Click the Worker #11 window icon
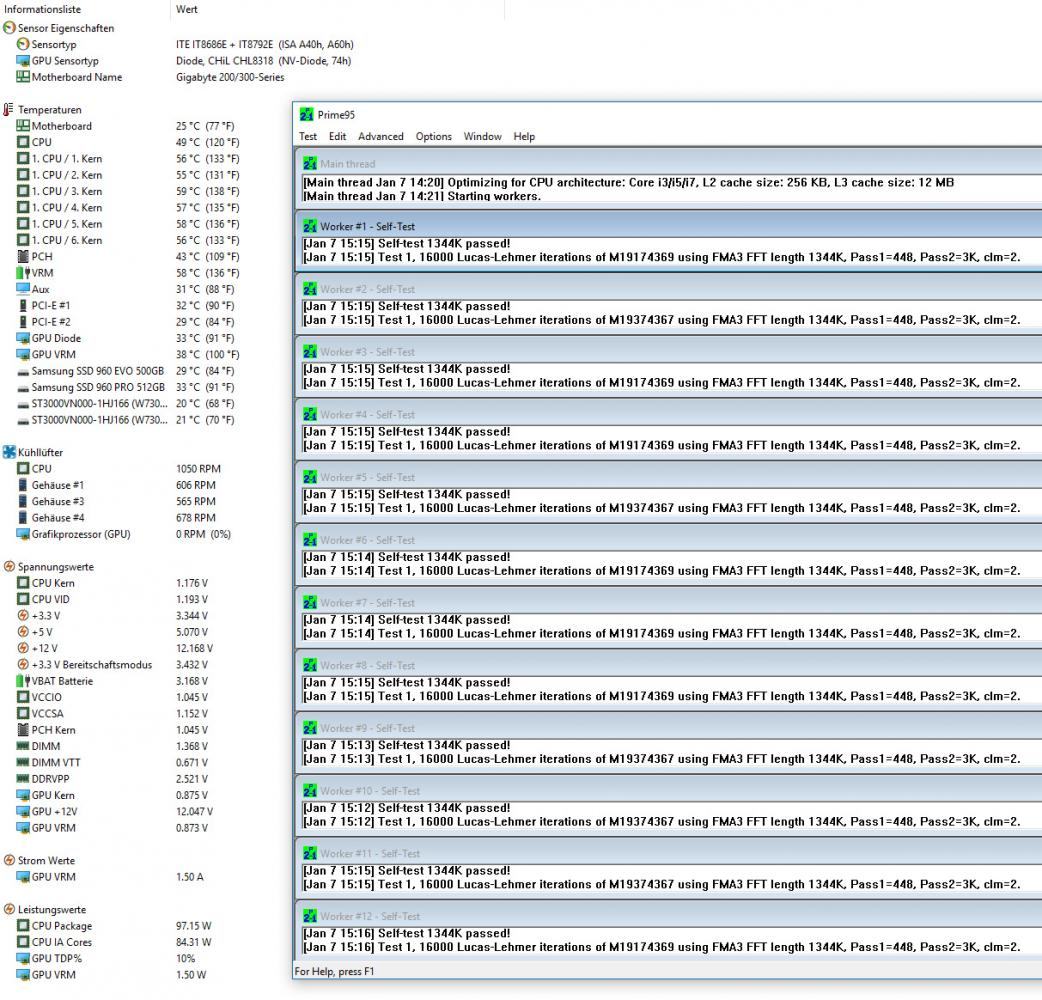The height and width of the screenshot is (1000, 1042). click(310, 853)
